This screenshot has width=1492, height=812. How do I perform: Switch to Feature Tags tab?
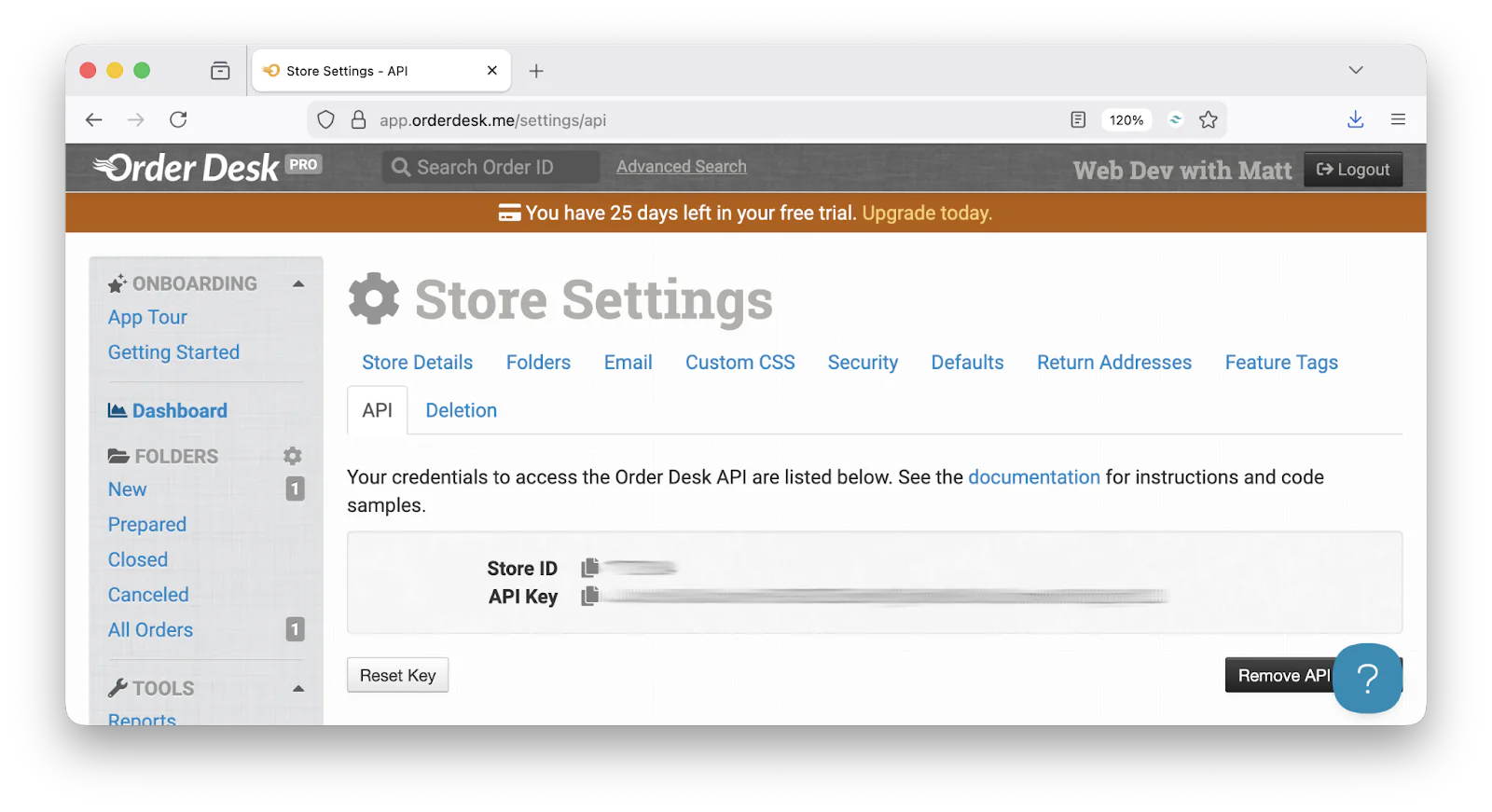coord(1281,363)
